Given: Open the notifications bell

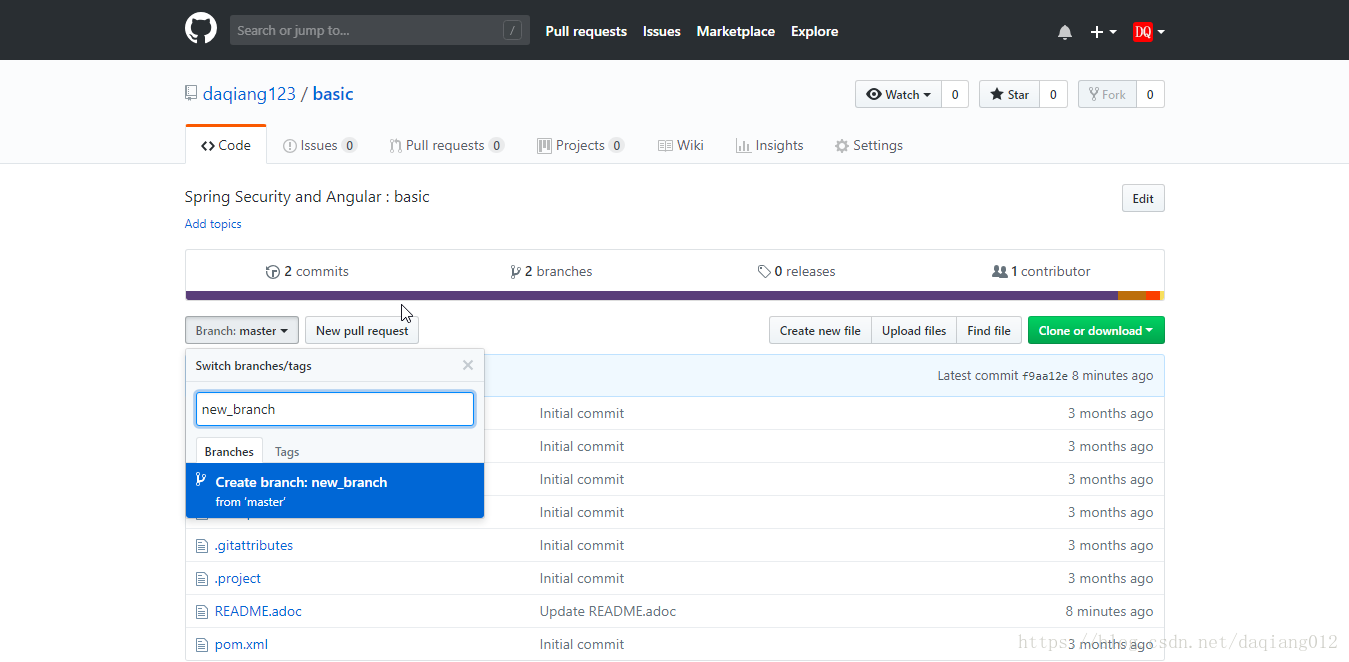Looking at the screenshot, I should (1065, 32).
